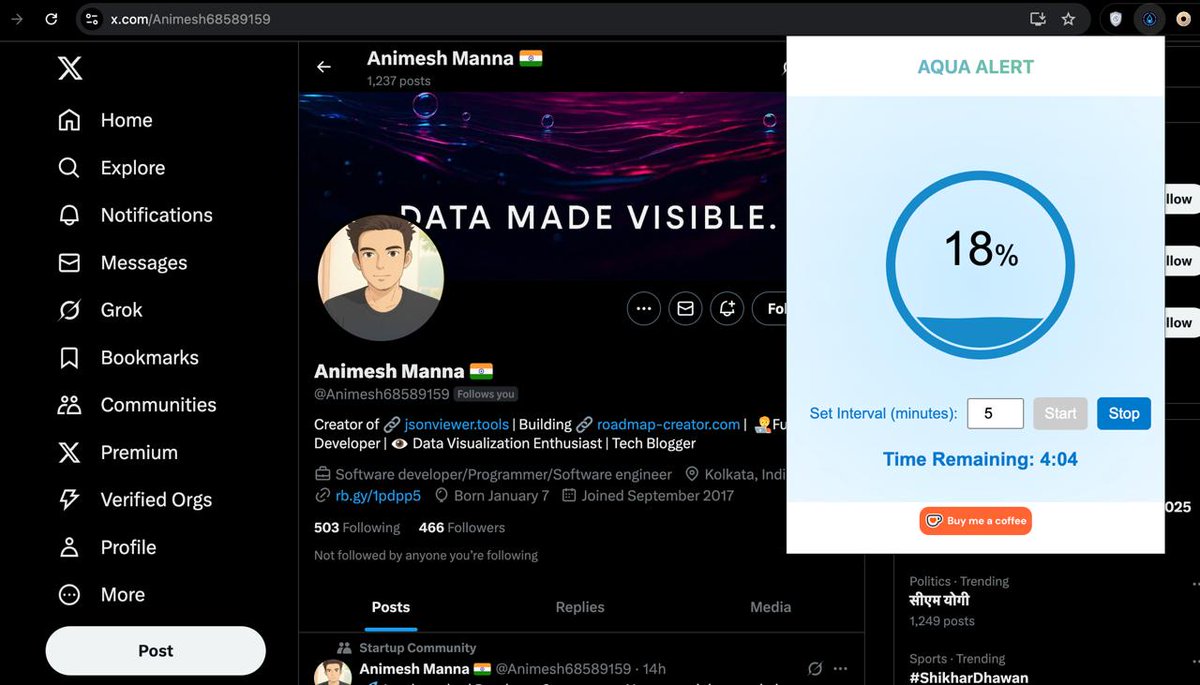Reload the page in the browser toolbar
This screenshot has width=1200, height=685.
(x=51, y=18)
